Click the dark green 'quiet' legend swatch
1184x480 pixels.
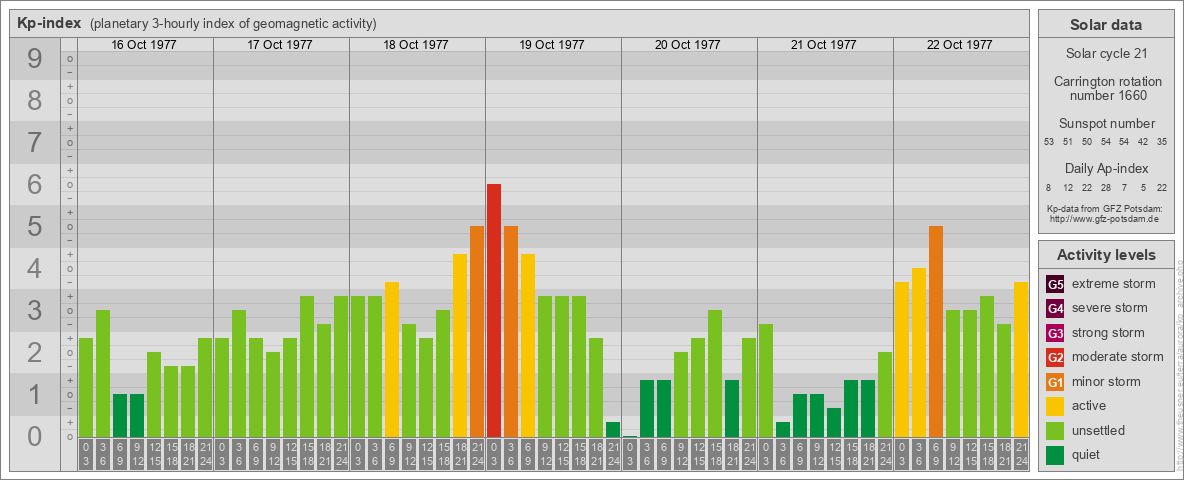click(x=1055, y=454)
